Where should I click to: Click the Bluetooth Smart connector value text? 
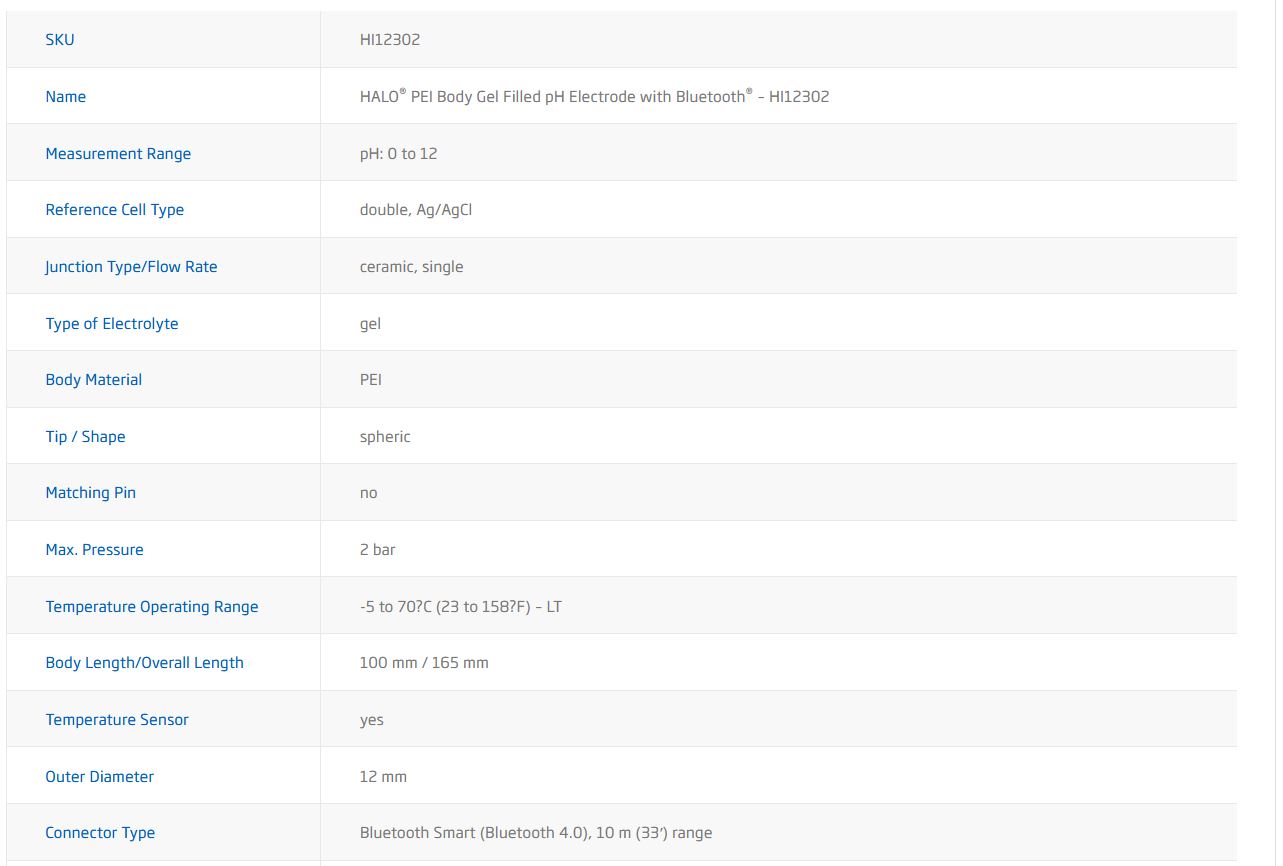click(536, 833)
